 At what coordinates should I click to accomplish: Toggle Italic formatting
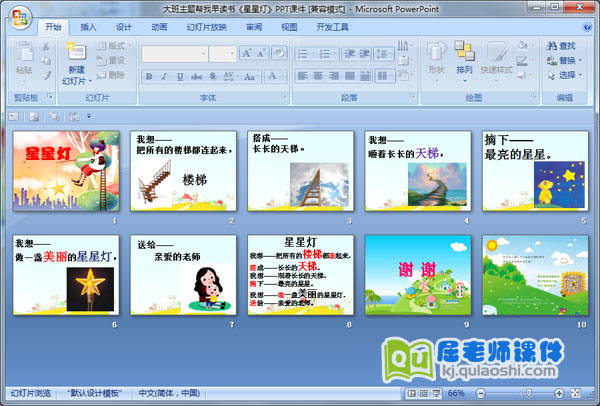pos(165,77)
